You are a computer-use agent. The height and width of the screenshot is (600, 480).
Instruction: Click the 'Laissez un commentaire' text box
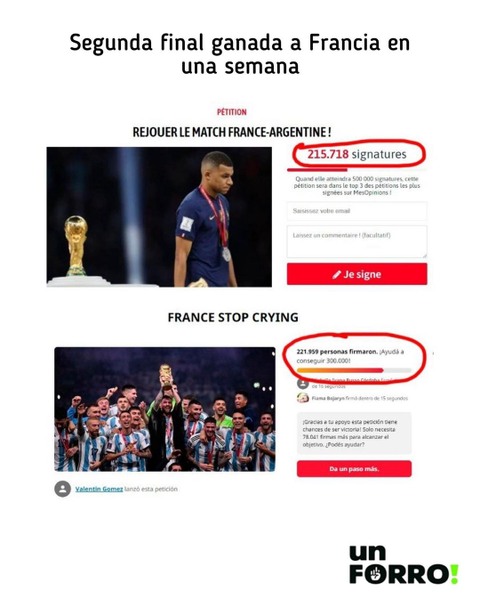point(357,241)
